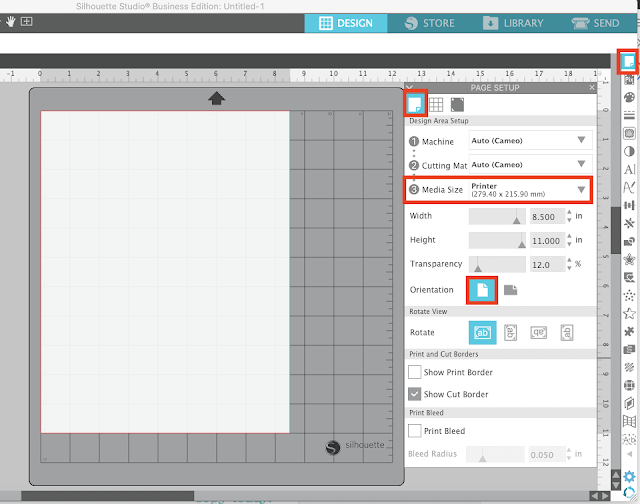The height and width of the screenshot is (504, 640).
Task: Close the Page Setup panel
Action: pos(592,87)
